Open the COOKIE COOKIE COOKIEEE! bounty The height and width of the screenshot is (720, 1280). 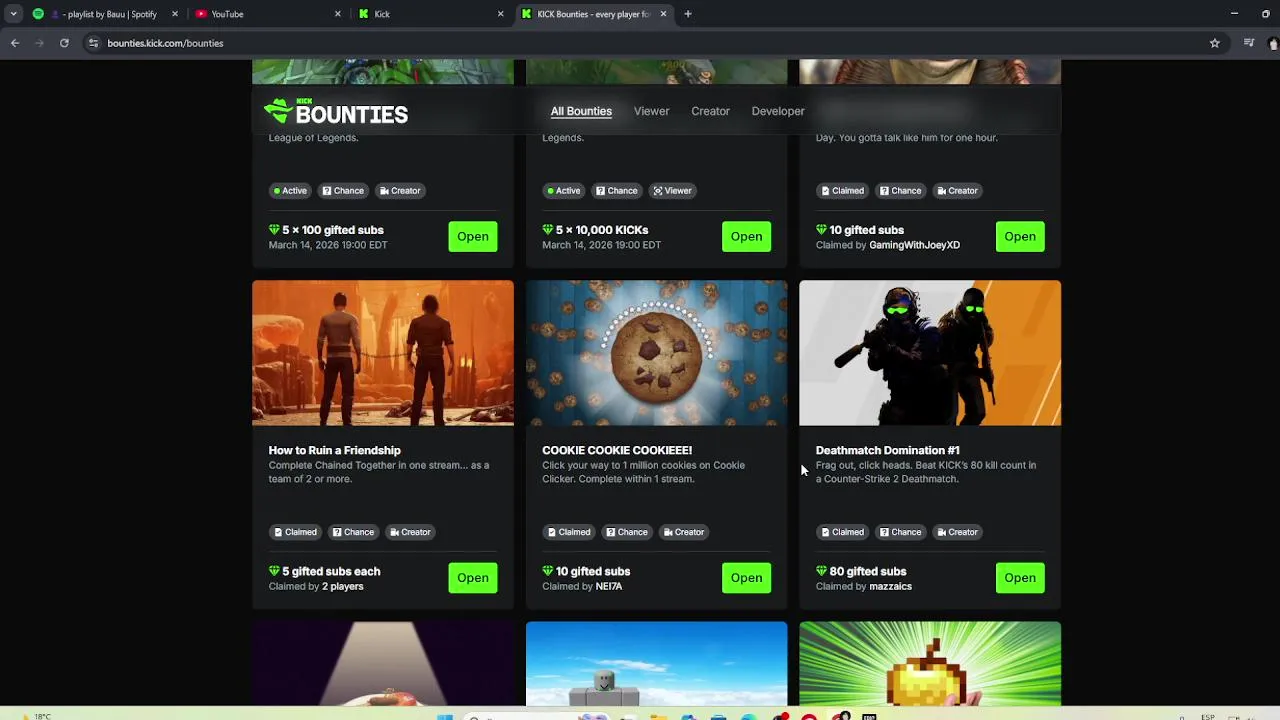(x=746, y=578)
